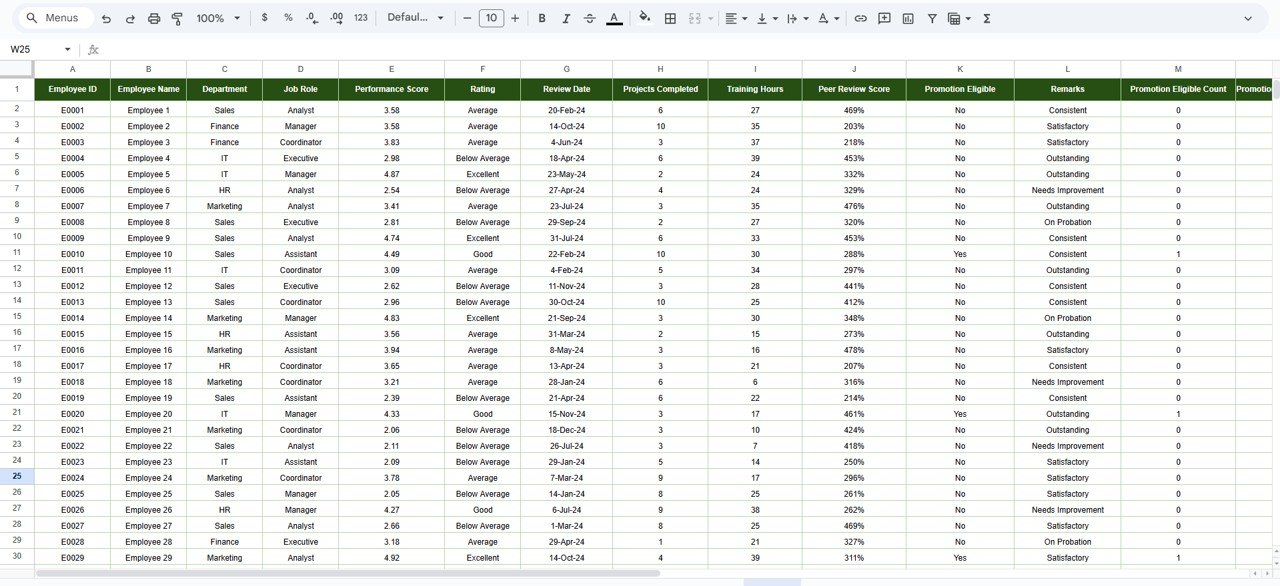
Task: Click the borders grid icon
Action: coord(670,19)
